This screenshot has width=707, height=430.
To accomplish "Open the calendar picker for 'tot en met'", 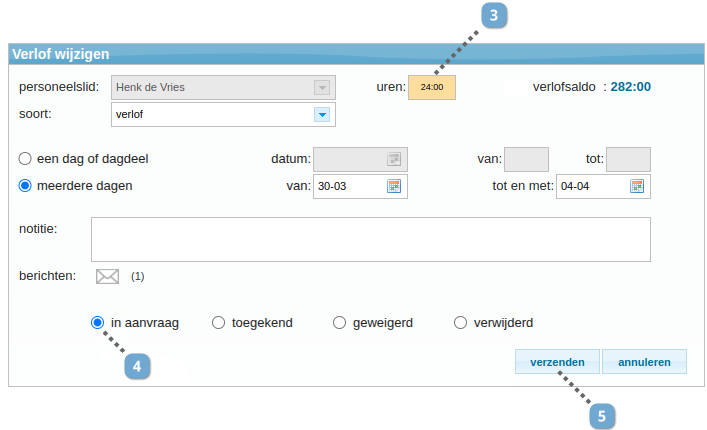I will click(637, 186).
